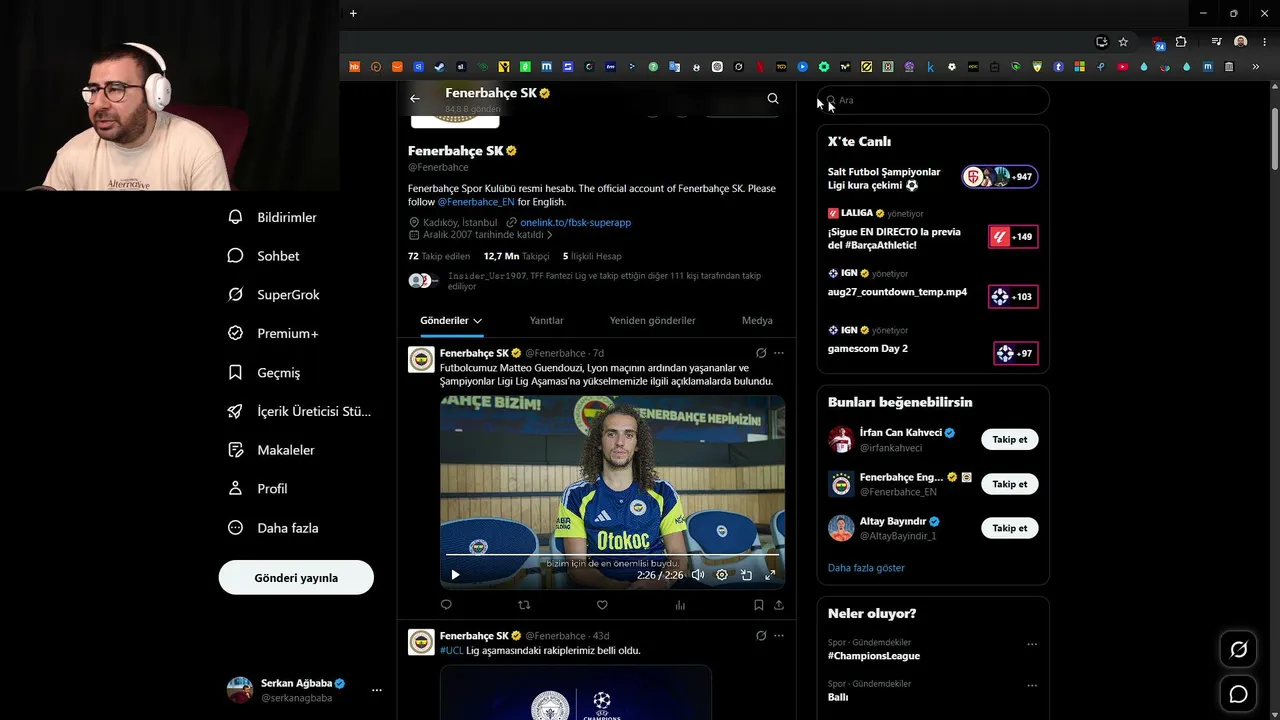Viewport: 1280px width, 720px height.
Task: Open the floating messages chat button
Action: pyautogui.click(x=1238, y=694)
